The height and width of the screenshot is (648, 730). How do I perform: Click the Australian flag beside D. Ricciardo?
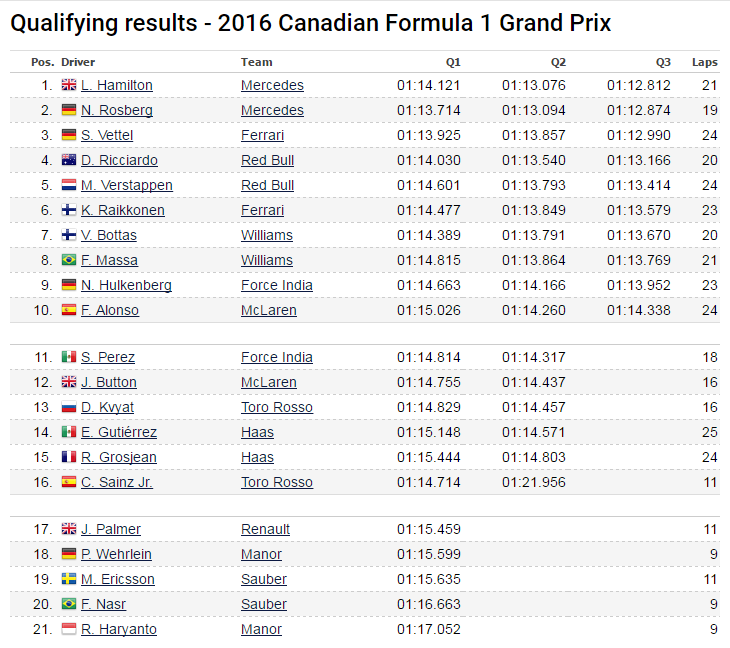click(69, 160)
